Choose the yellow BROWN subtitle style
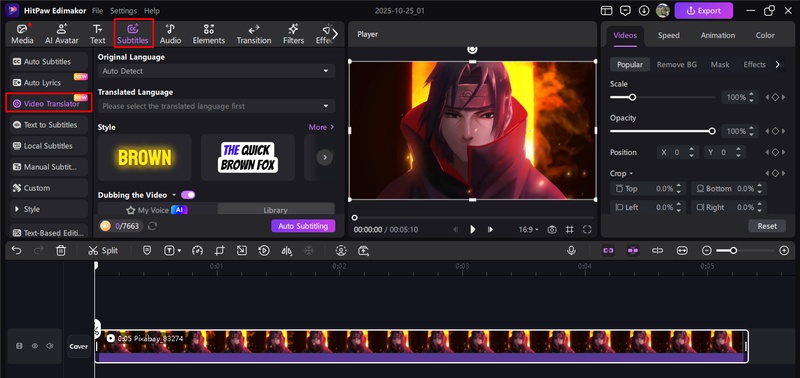The image size is (800, 378). (x=144, y=158)
